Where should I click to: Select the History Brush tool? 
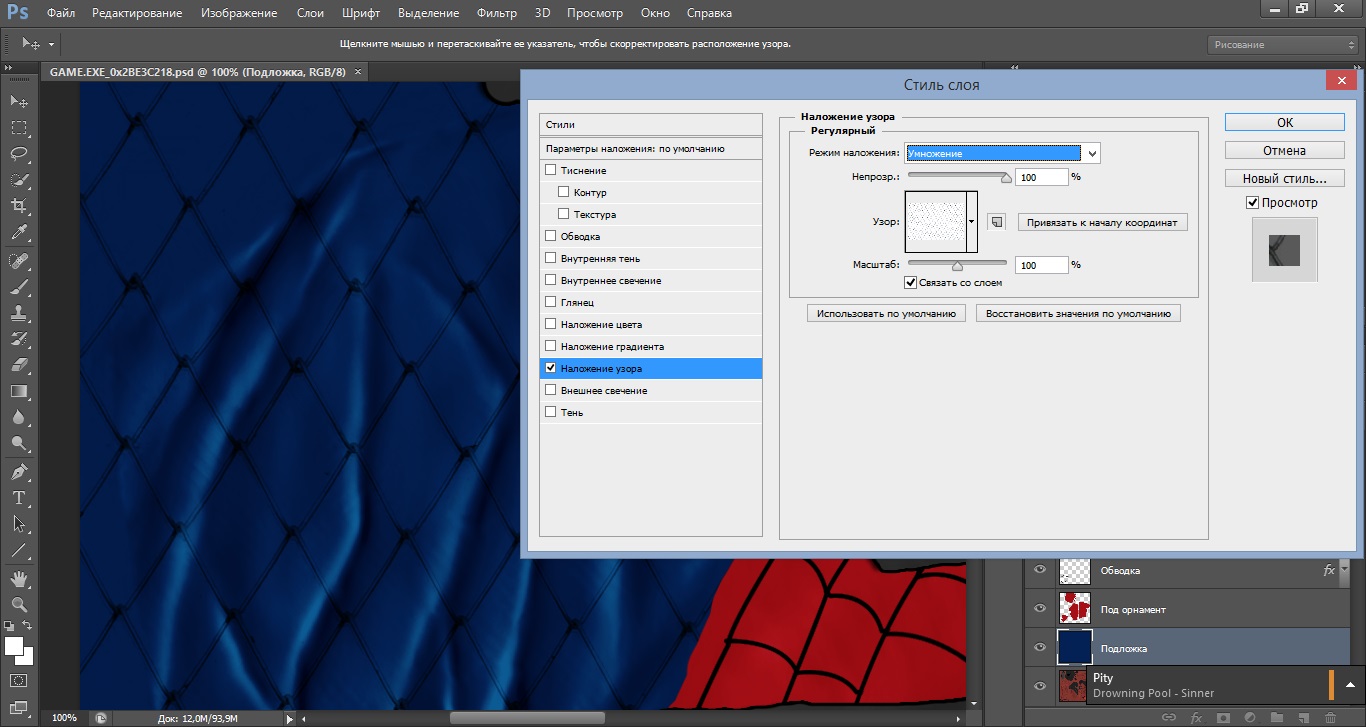pyautogui.click(x=19, y=339)
